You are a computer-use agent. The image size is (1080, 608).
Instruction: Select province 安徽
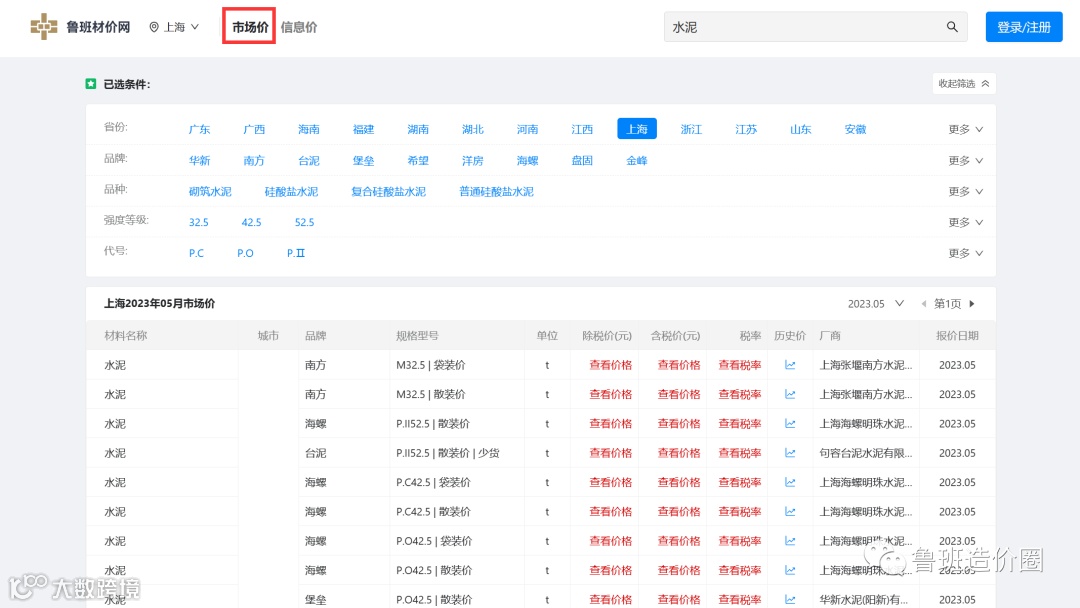point(855,129)
